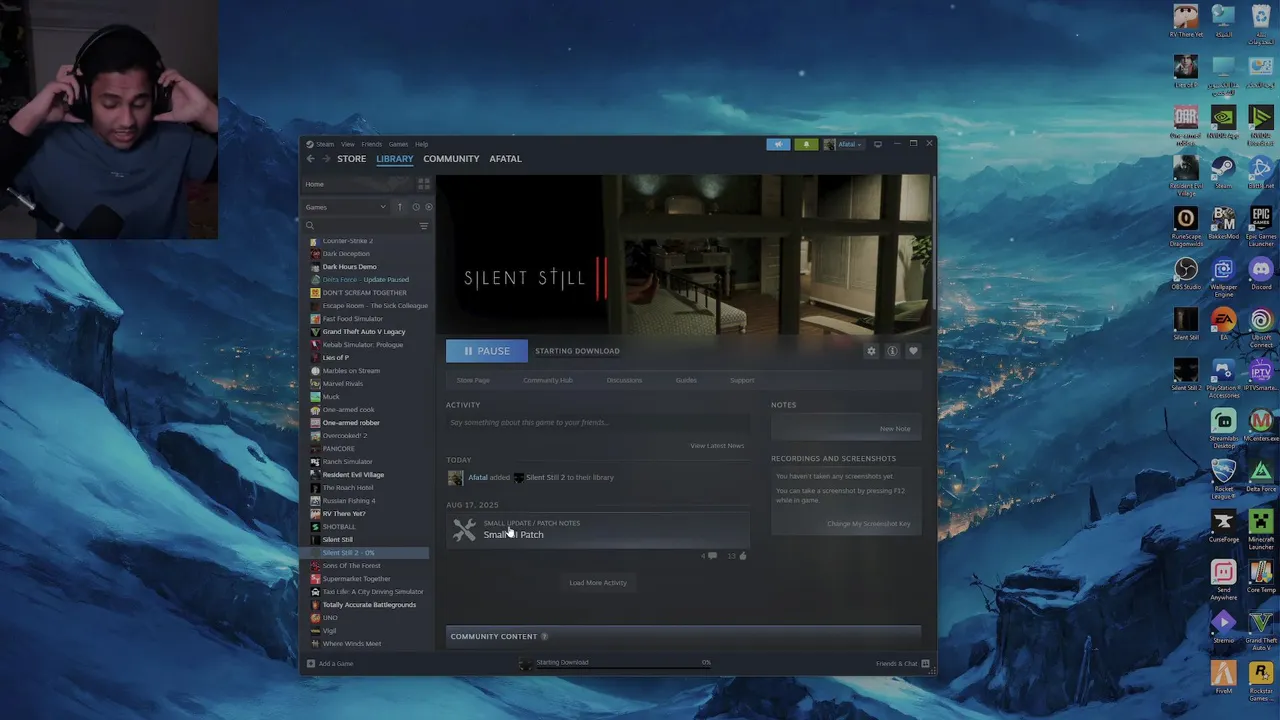This screenshot has width=1280, height=720.
Task: Select Resident Evil Village in library list
Action: (x=352, y=475)
